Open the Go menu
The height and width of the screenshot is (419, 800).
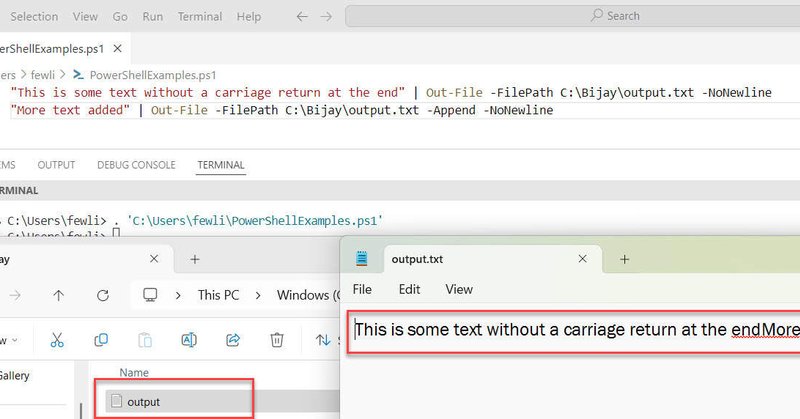120,16
